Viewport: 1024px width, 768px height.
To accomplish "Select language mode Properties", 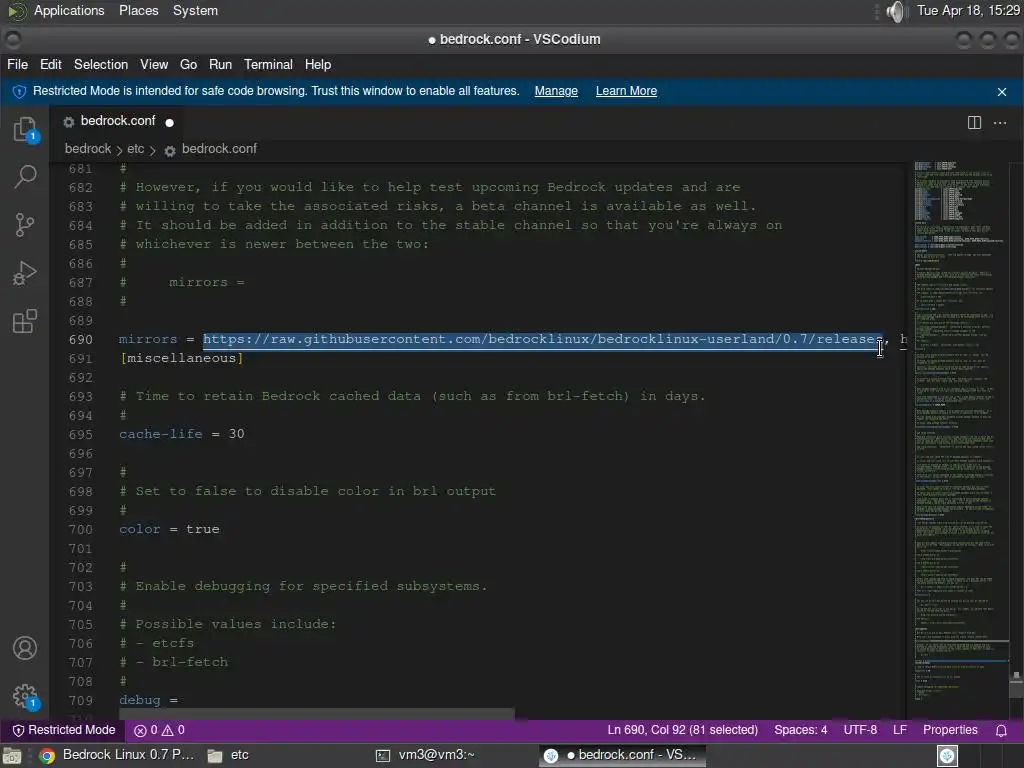I will [x=950, y=730].
